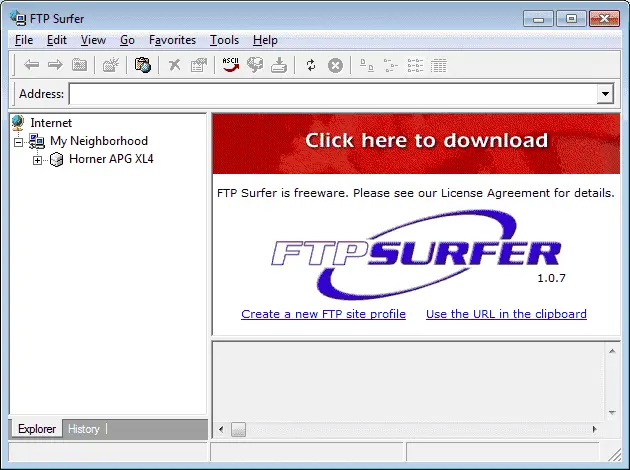Image resolution: width=630 pixels, height=470 pixels.
Task: Click the refresh arrows icon
Action: [311, 65]
